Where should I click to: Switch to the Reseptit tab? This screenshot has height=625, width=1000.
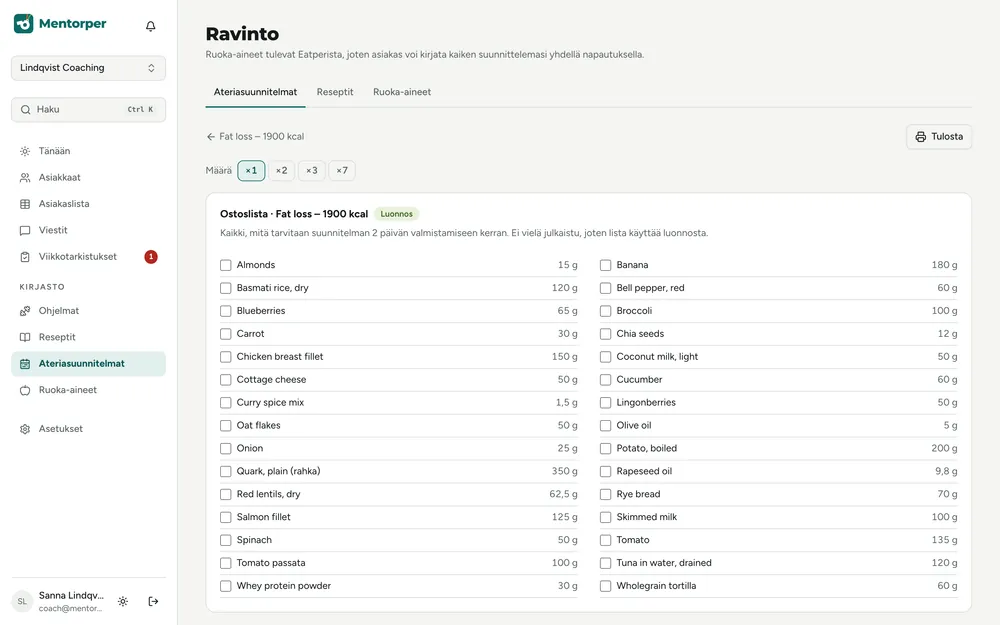(x=335, y=92)
